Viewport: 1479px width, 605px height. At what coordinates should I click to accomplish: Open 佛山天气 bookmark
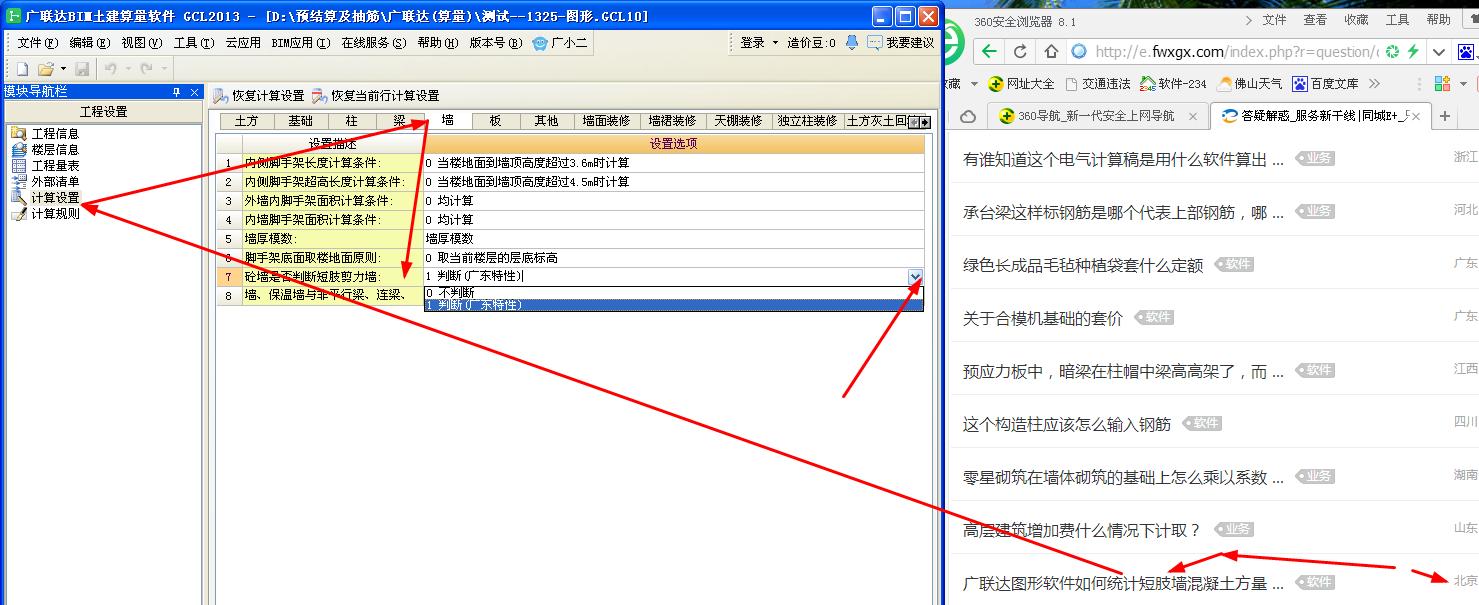pos(1250,83)
